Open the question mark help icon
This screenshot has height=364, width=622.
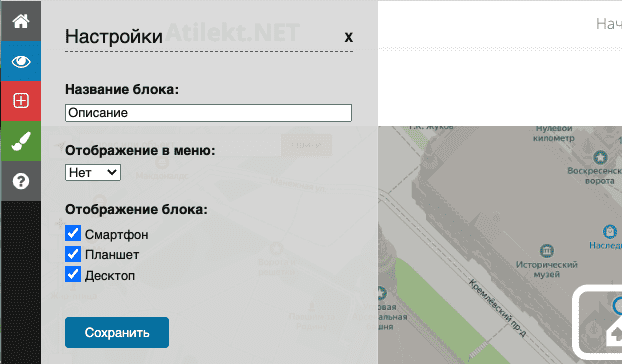coord(21,181)
